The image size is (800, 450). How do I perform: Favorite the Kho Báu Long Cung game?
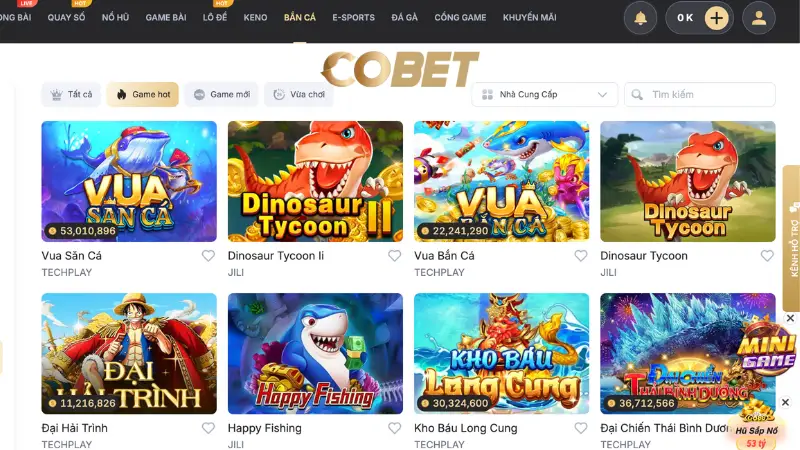click(x=581, y=428)
